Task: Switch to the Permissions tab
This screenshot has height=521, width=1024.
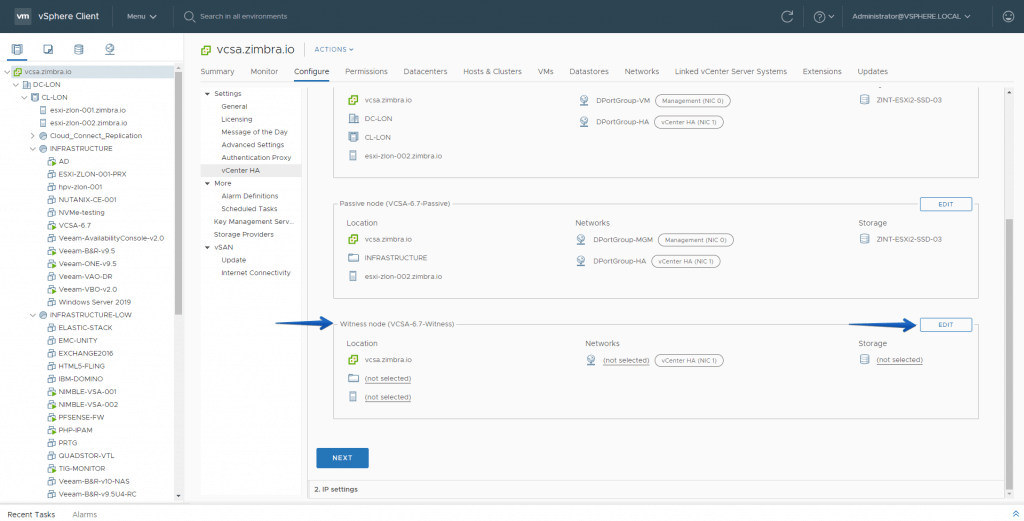Action: point(366,71)
